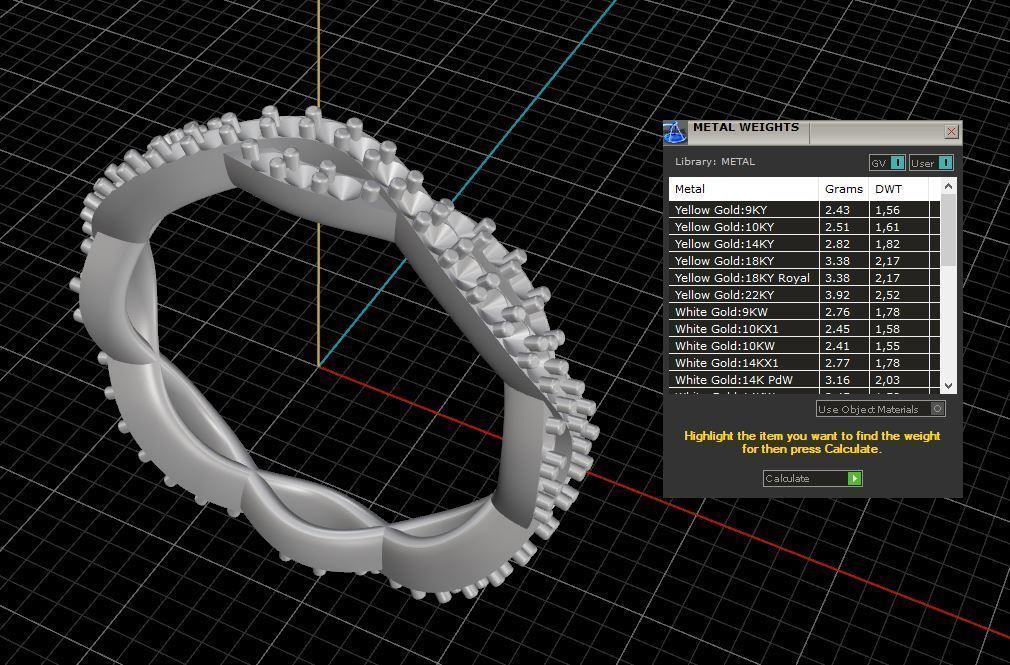Select the Yellow Gold:18KY Royal row
Viewport: 1010px width, 665px height.
805,278
